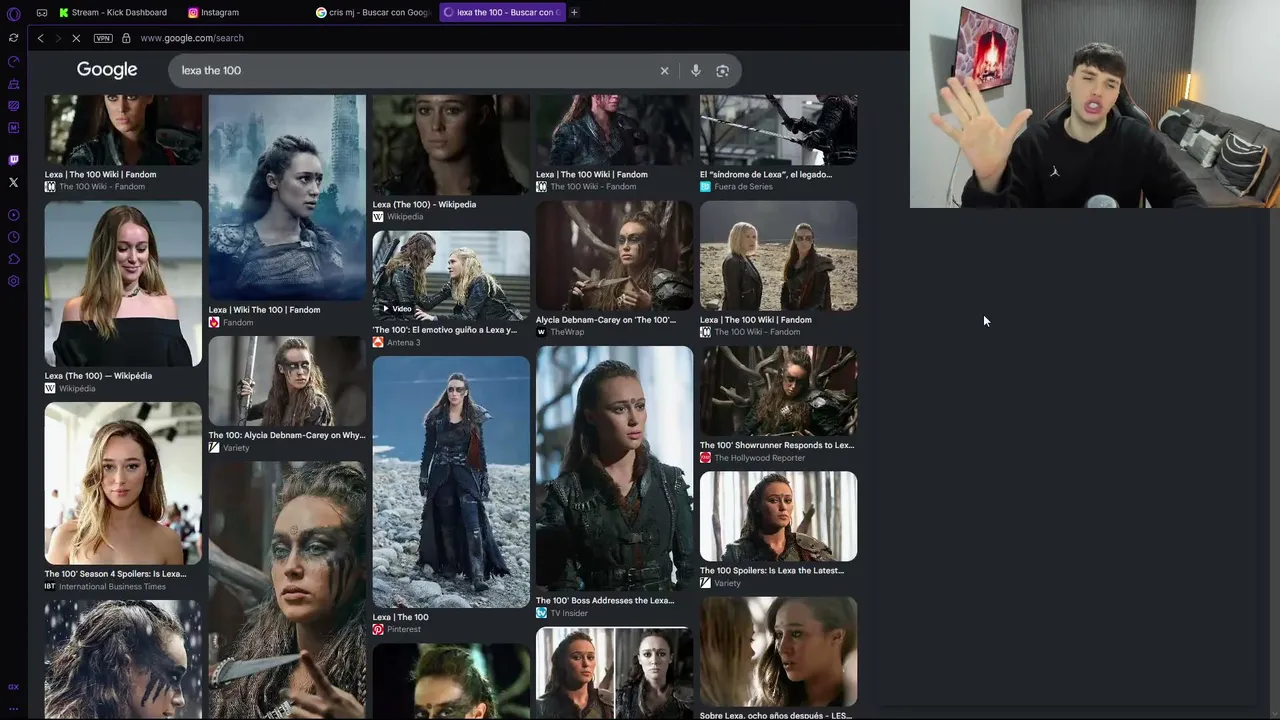The width and height of the screenshot is (1280, 720).
Task: Open 'Lexa (The 100) - Wikipedia' caption link
Action: (x=424, y=204)
